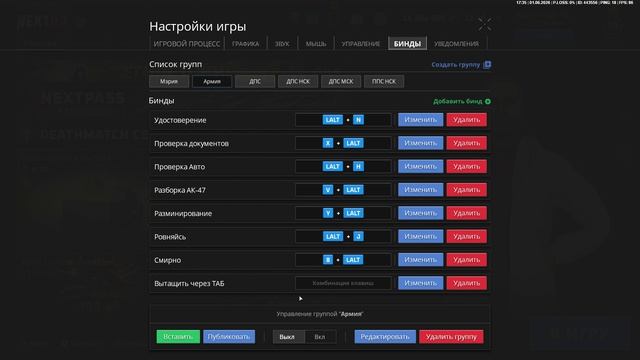Select the ДПС group
640x360 pixels.
[x=255, y=81]
